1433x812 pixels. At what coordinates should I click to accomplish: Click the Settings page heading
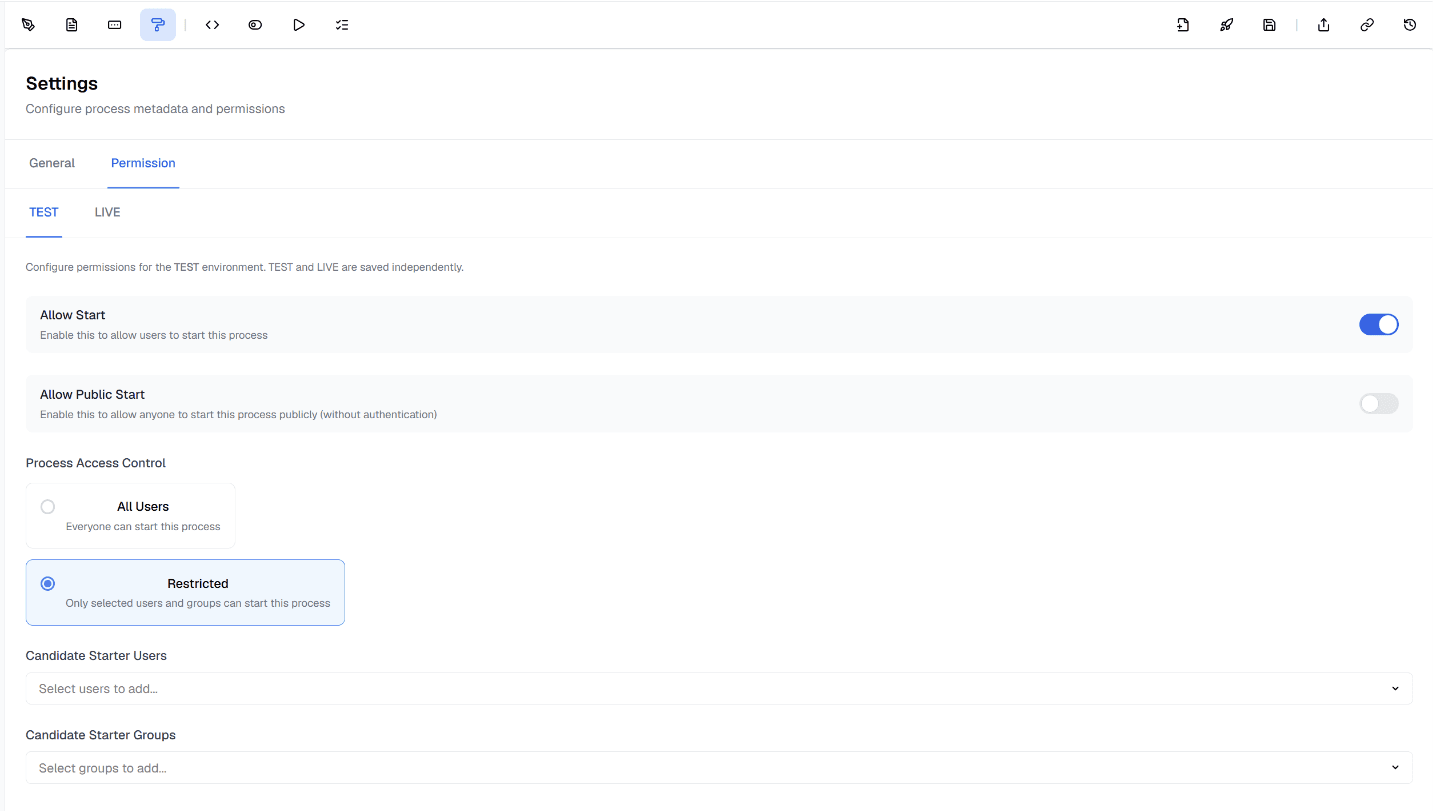(x=62, y=84)
